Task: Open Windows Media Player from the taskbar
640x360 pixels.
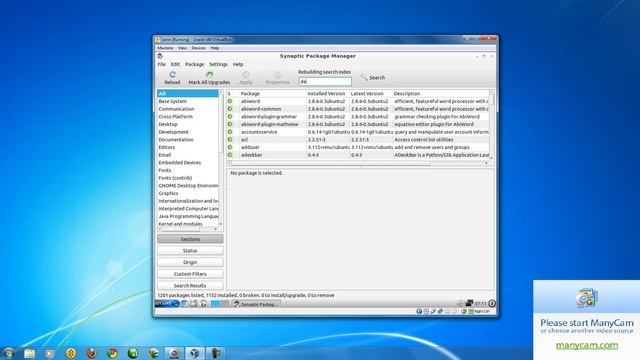Action: [49, 353]
